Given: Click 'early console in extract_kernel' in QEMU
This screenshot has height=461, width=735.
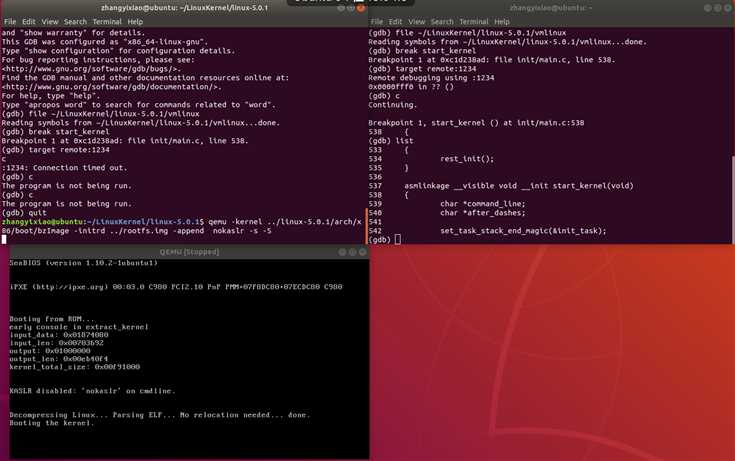Looking at the screenshot, I should click(79, 327).
